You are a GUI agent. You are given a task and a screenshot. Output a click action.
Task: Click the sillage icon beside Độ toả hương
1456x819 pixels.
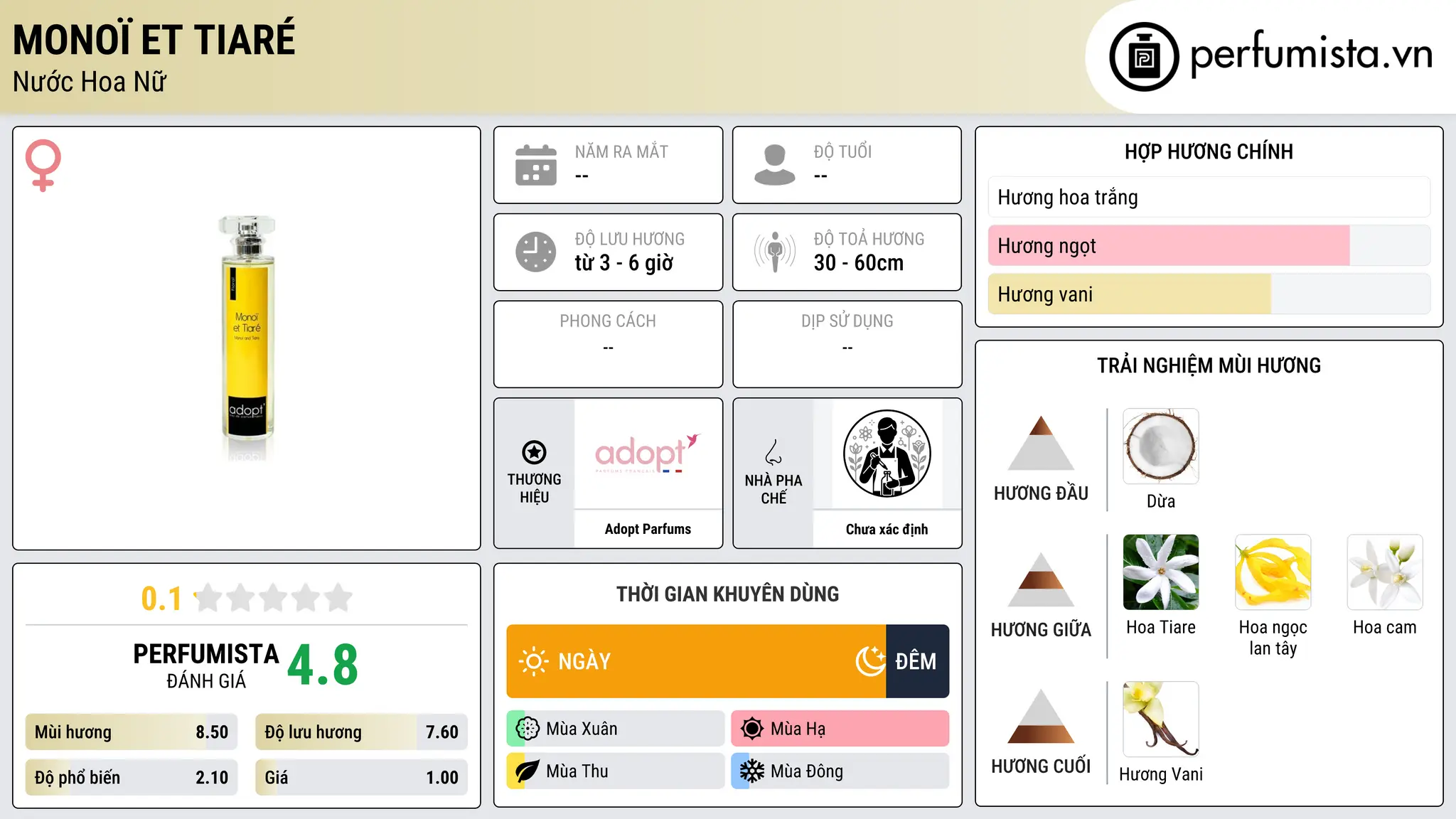coord(775,252)
